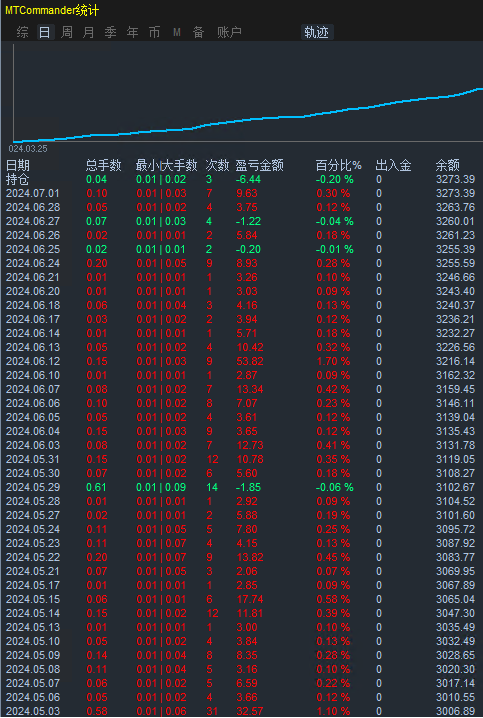483x718 pixels.
Task: Select the 日 daily tab
Action: tap(44, 32)
